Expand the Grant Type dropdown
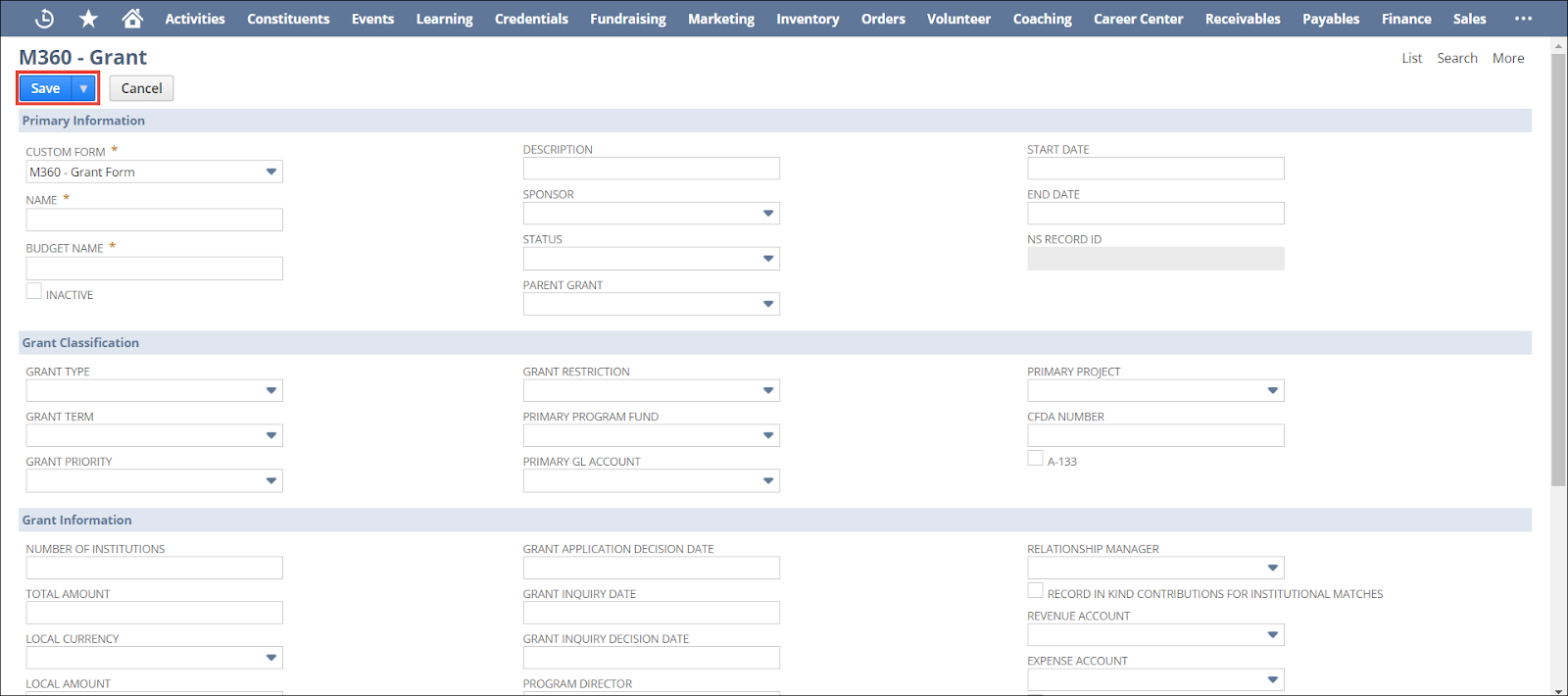 tap(271, 391)
